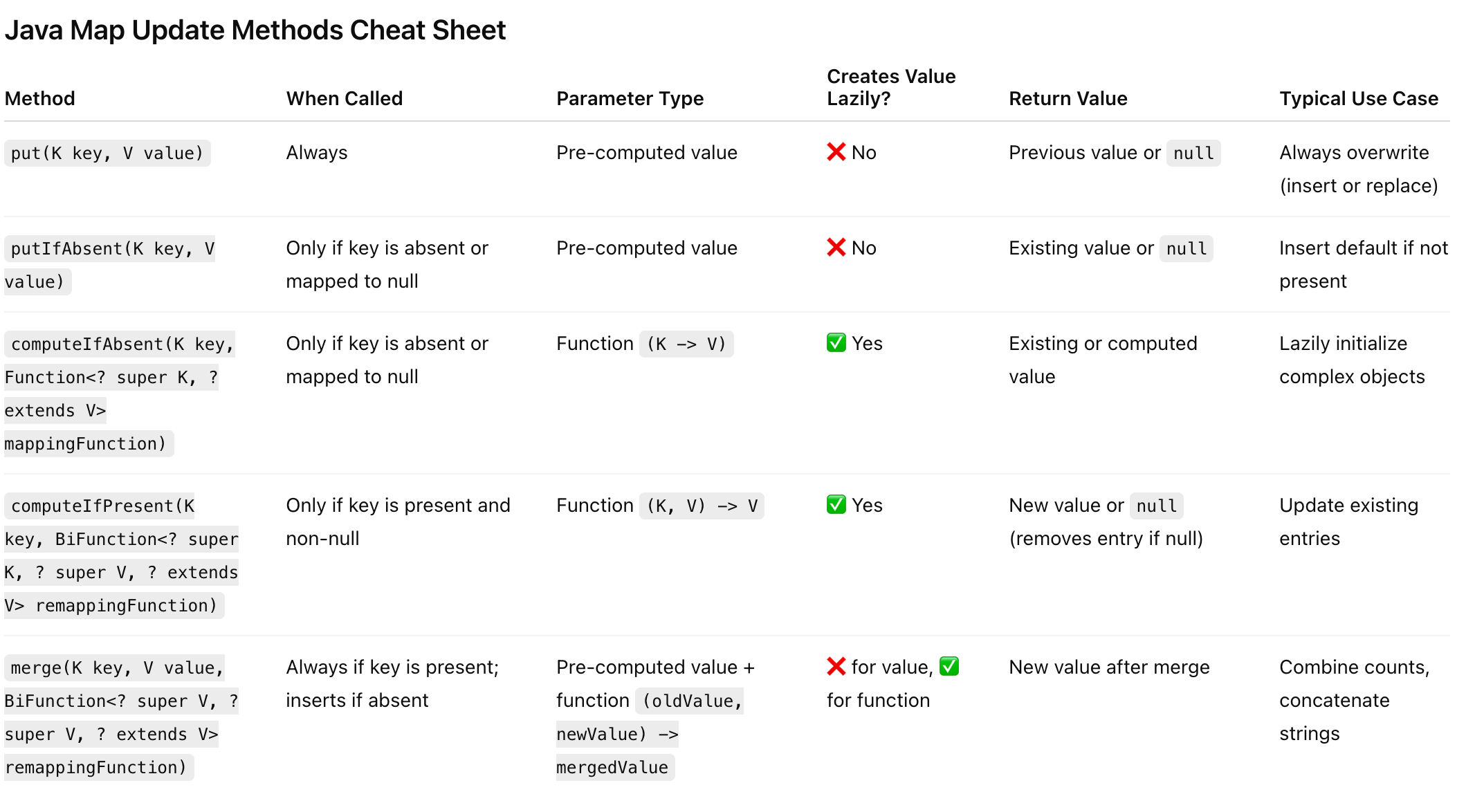The width and height of the screenshot is (1475, 812).
Task: Click the Creates Value Lazily? header
Action: click(x=891, y=87)
